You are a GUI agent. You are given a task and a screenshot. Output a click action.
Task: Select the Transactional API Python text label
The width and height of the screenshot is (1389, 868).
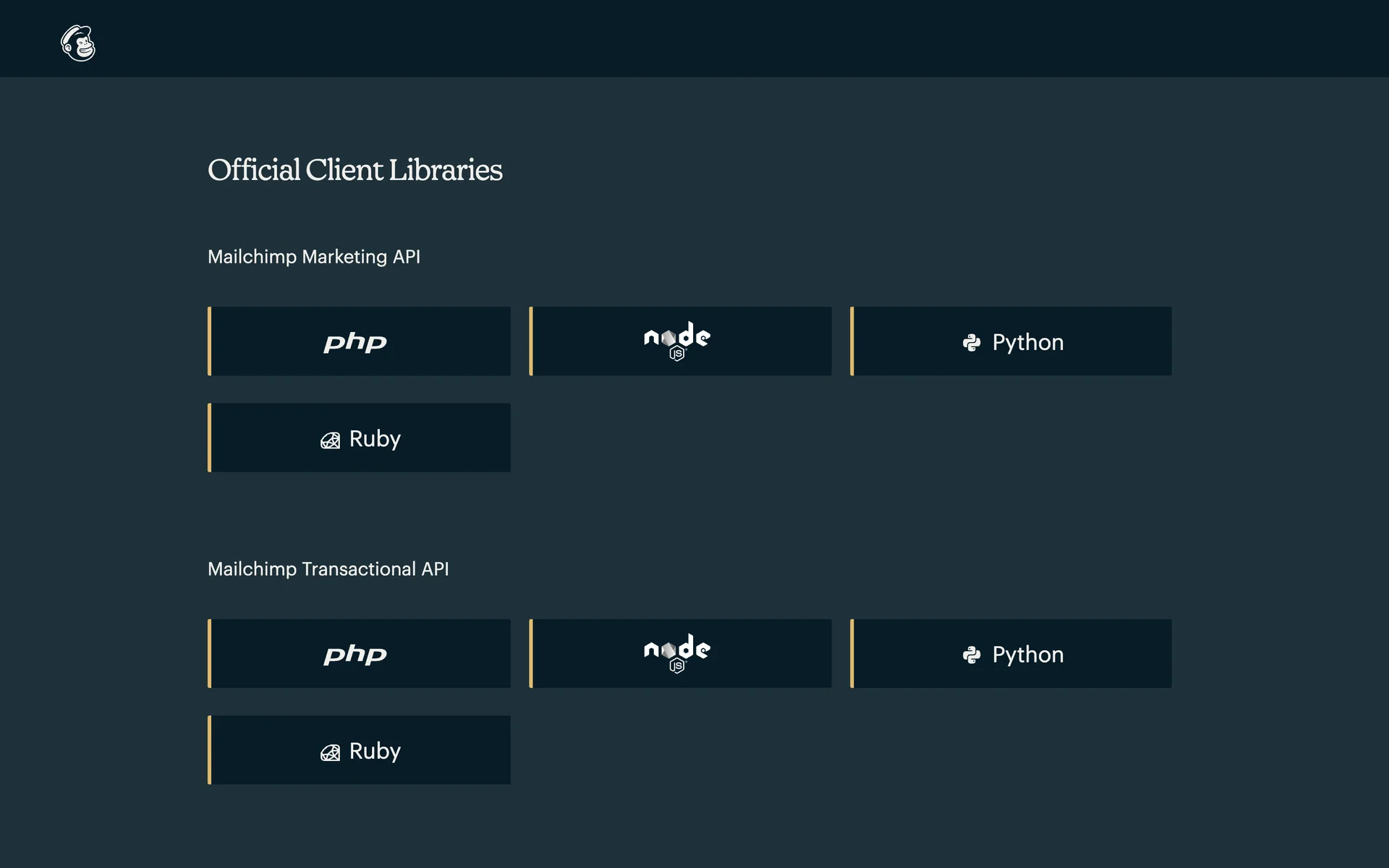pyautogui.click(x=1027, y=655)
